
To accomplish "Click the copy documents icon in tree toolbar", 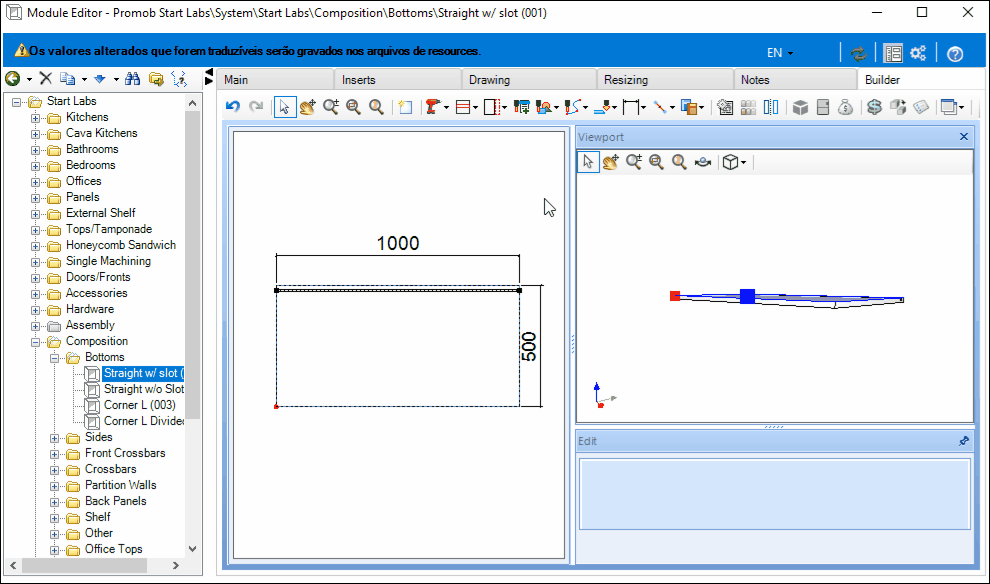I will 67,78.
